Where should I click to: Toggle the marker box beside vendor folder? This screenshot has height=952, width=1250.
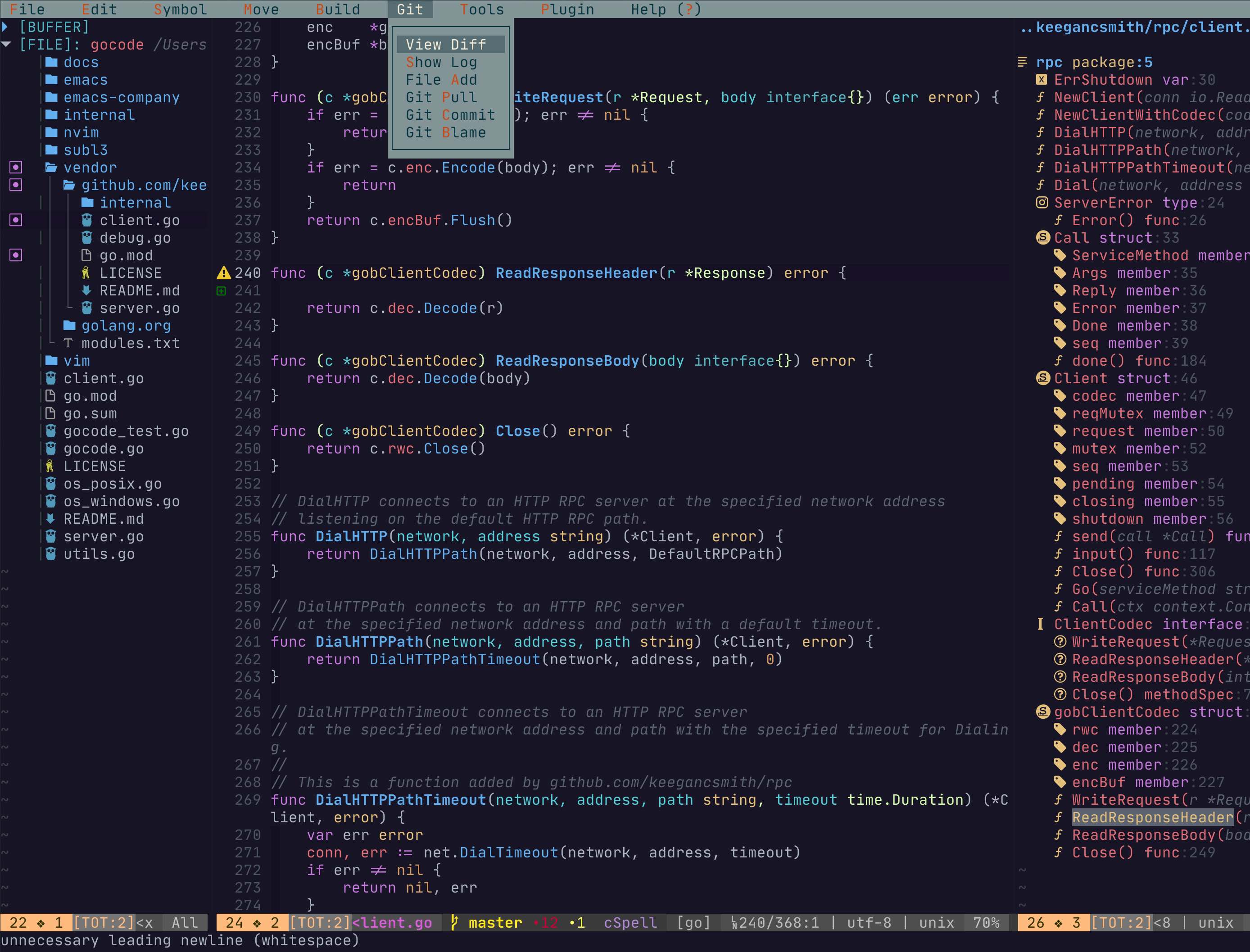16,168
